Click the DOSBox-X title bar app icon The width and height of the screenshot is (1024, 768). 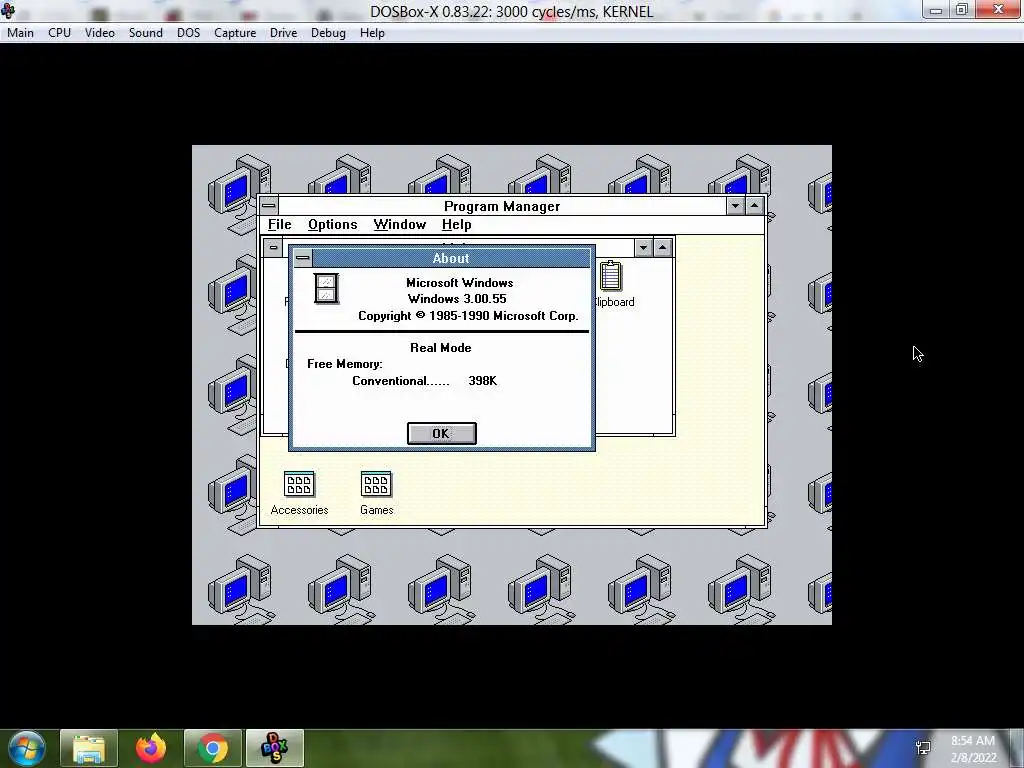pyautogui.click(x=8, y=11)
